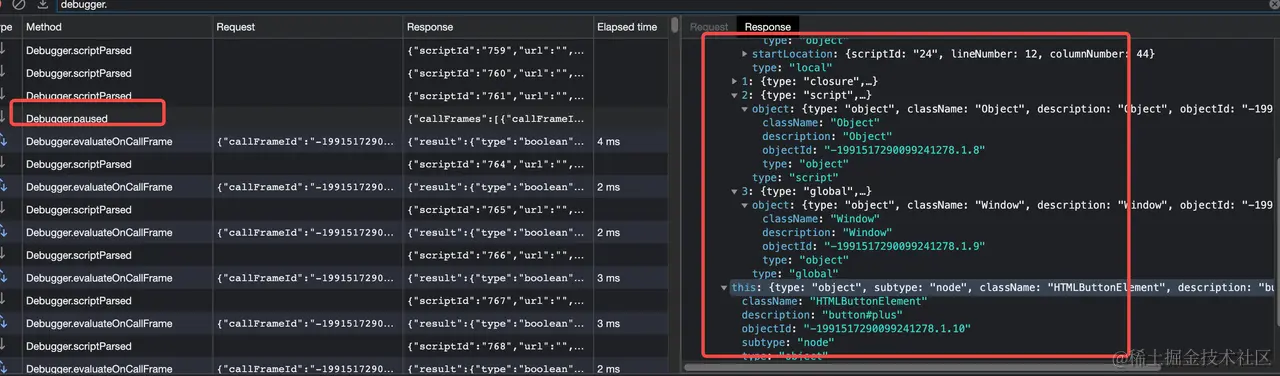Click objectId ending in 1278.1.9
Image resolution: width=1280 pixels, height=376 pixels.
tap(874, 246)
